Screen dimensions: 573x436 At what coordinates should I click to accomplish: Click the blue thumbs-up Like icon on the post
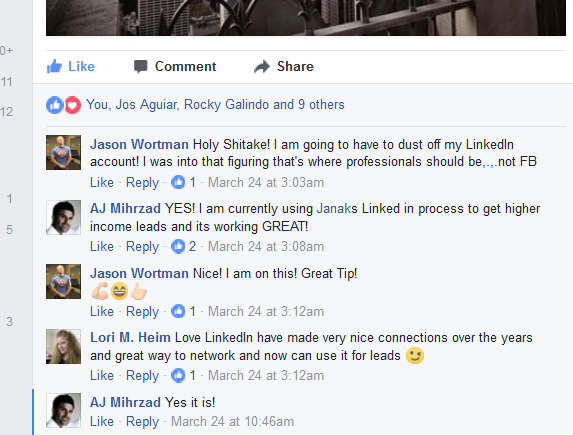point(54,67)
